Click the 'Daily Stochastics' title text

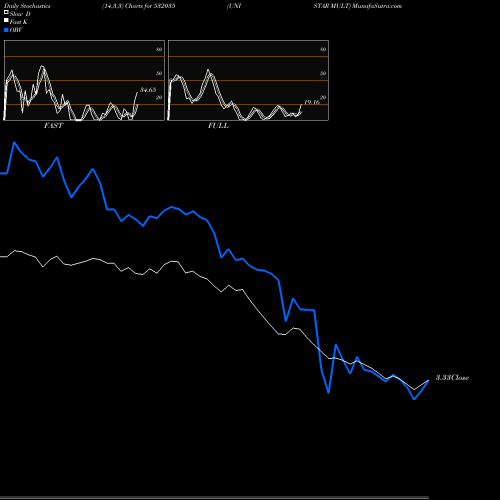coord(27,6)
